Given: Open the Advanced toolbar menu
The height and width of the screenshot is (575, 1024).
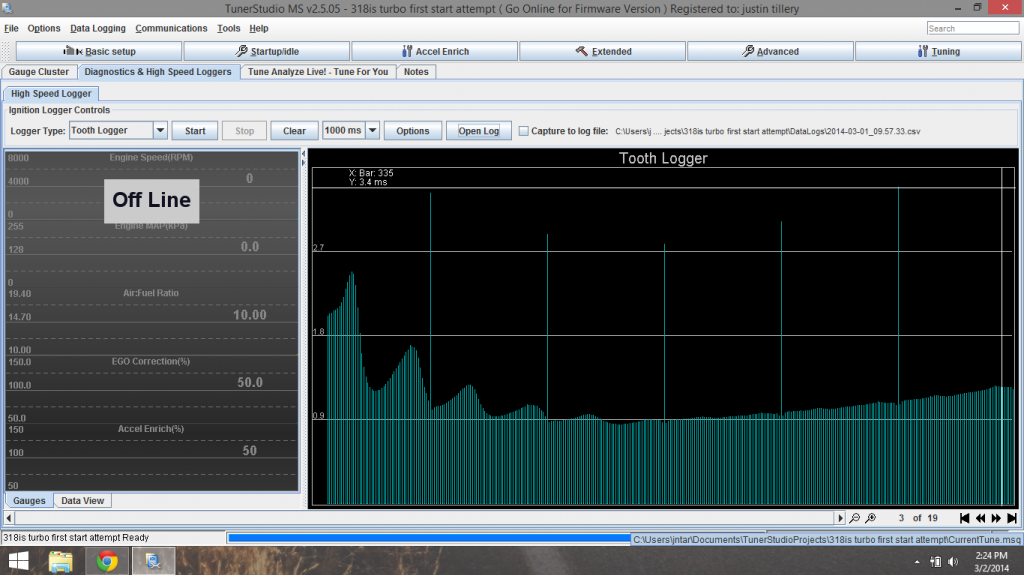Looking at the screenshot, I should (x=770, y=51).
